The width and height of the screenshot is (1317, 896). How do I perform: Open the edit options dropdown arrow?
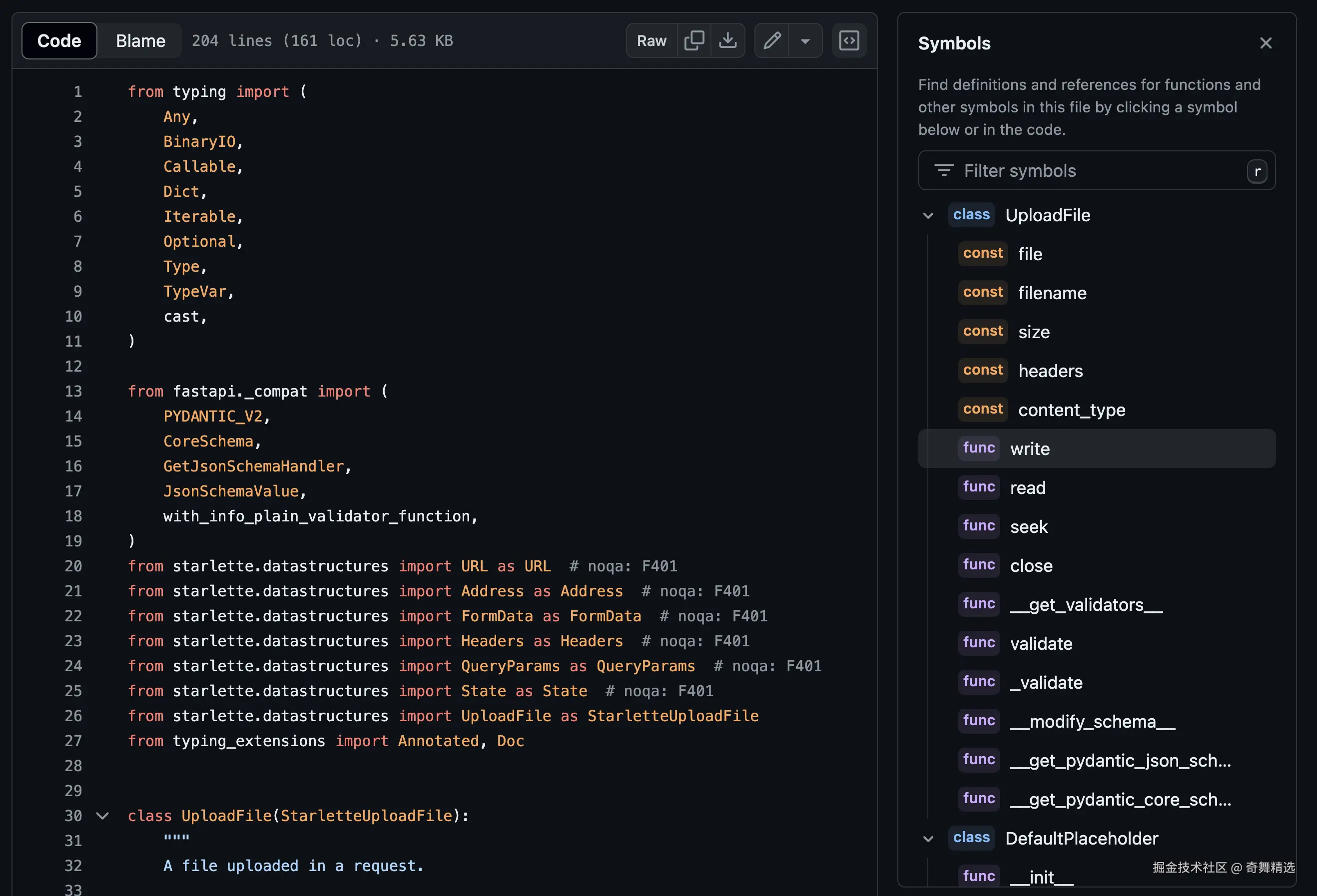805,41
